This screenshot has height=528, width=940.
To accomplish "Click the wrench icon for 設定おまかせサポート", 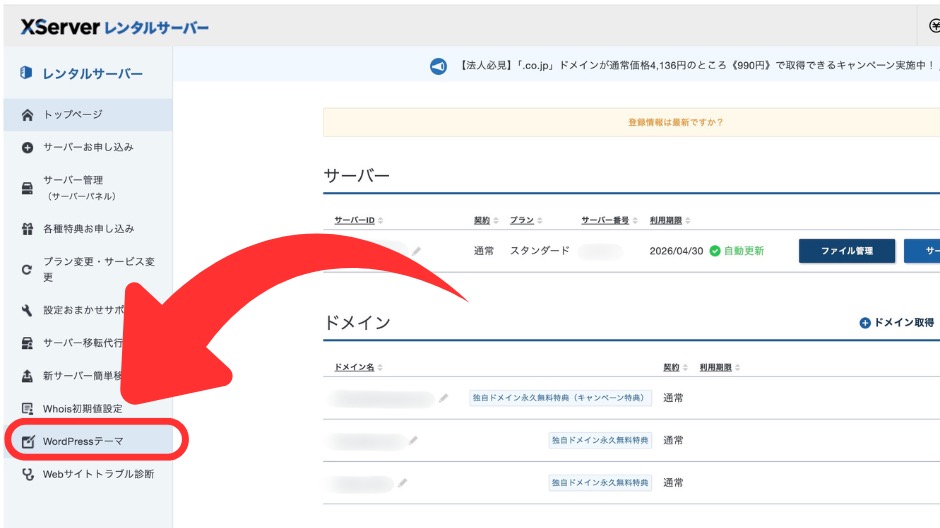I will coord(27,311).
